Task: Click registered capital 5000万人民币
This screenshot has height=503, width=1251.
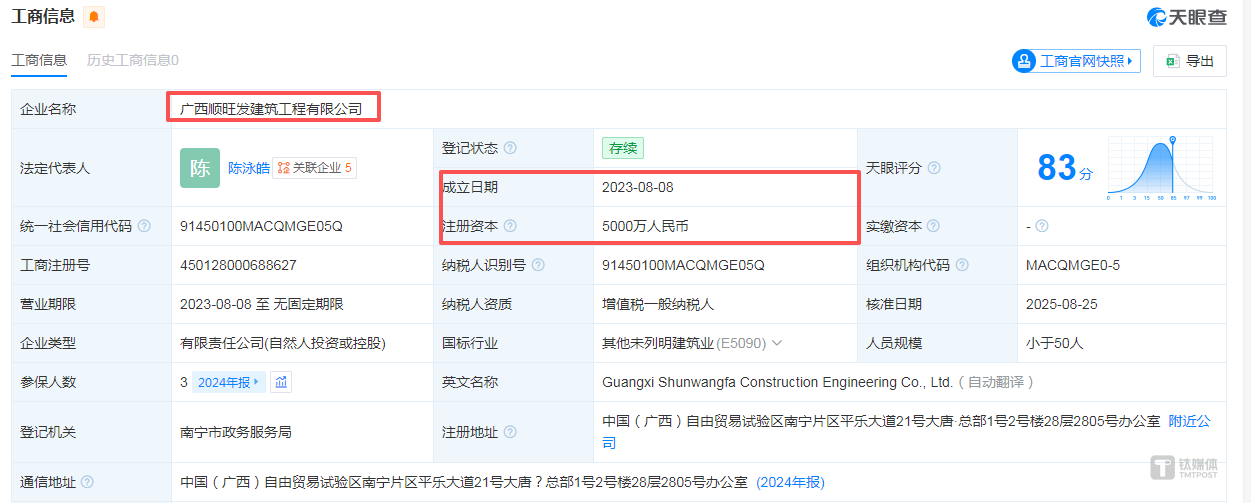Action: point(645,226)
